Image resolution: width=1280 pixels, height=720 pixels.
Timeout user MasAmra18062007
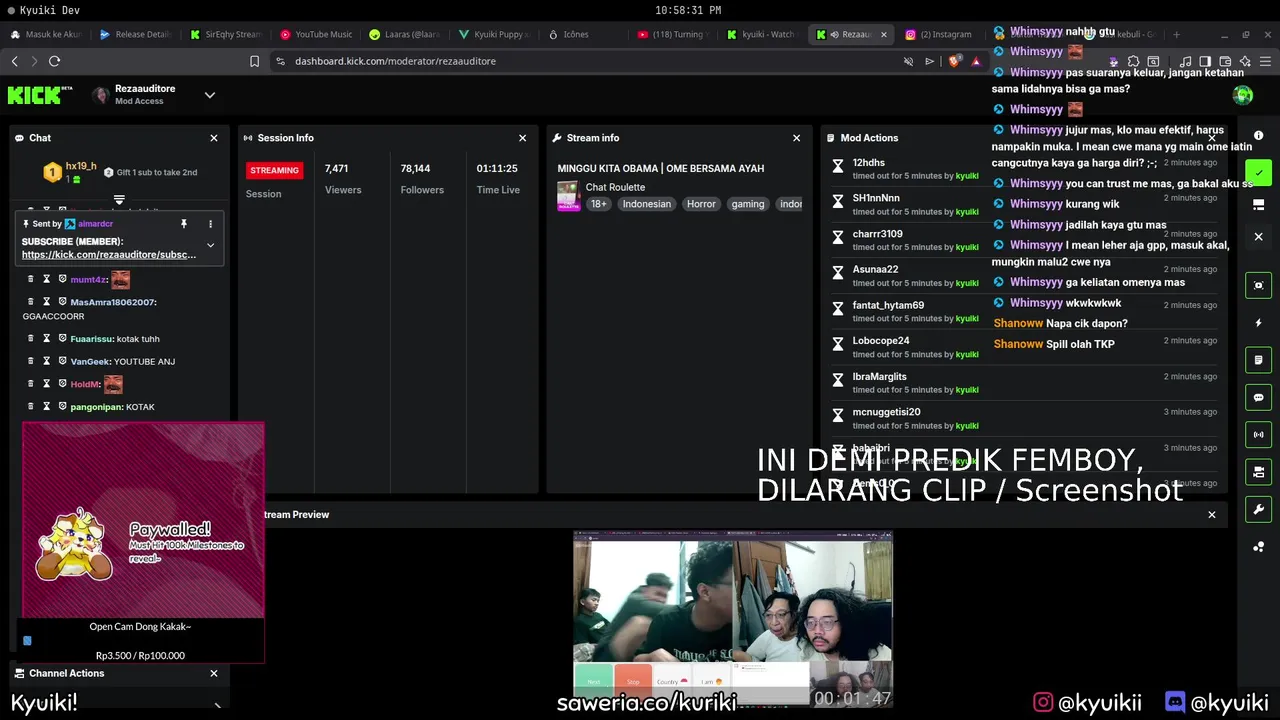[x=46, y=301]
